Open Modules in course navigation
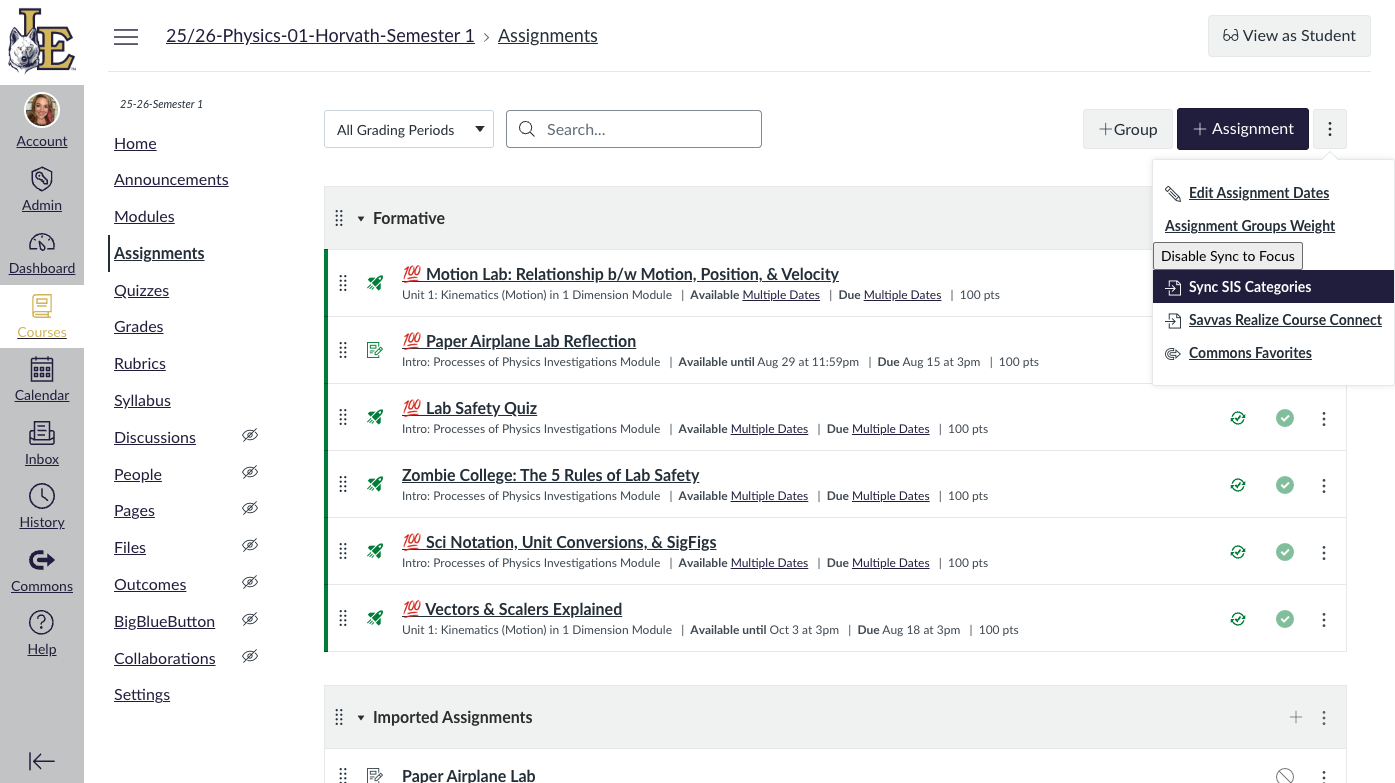Viewport: 1395px width, 783px height. click(x=144, y=217)
